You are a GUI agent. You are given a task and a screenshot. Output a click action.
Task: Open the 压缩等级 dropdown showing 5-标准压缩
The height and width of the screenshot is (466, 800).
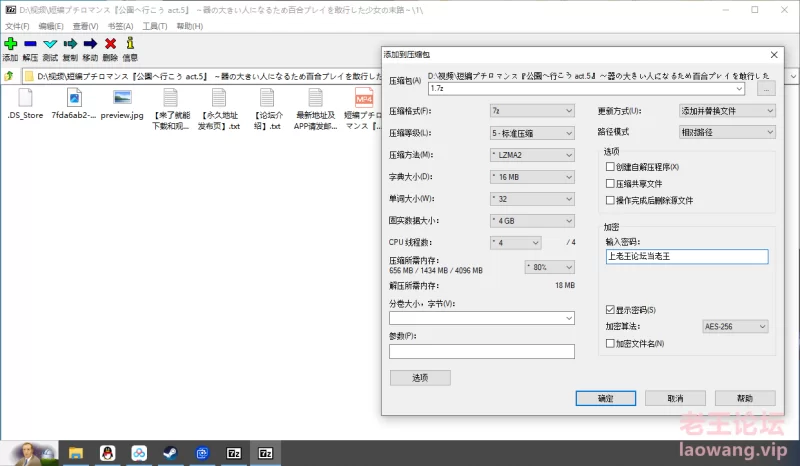[x=532, y=133]
